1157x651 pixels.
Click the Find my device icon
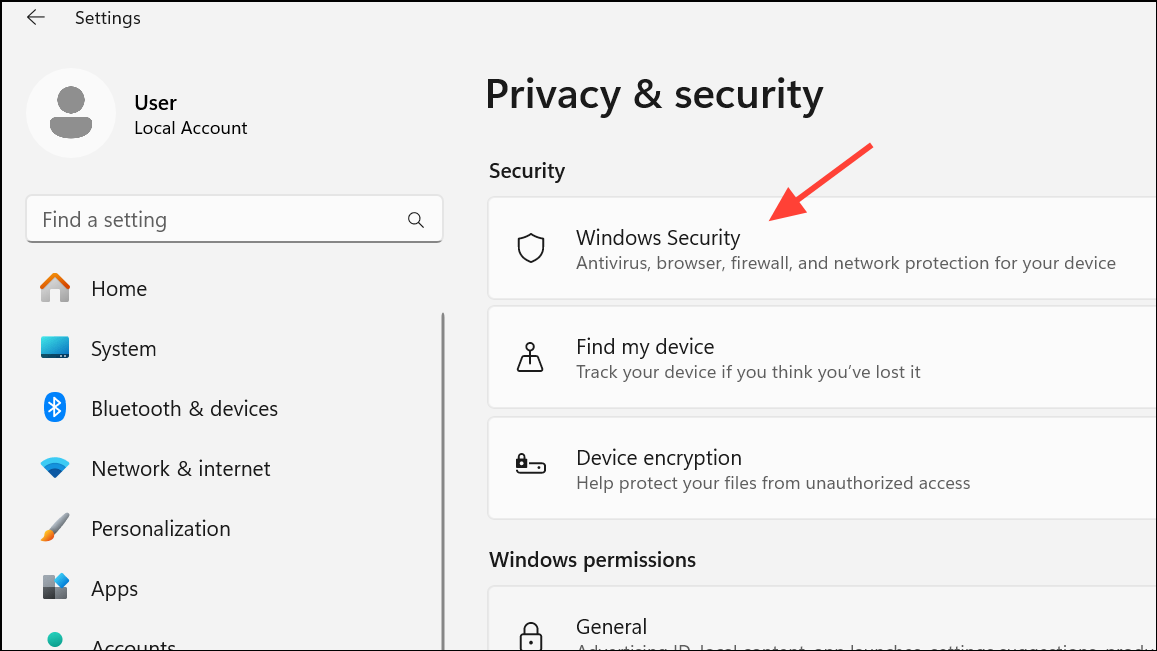(x=530, y=358)
